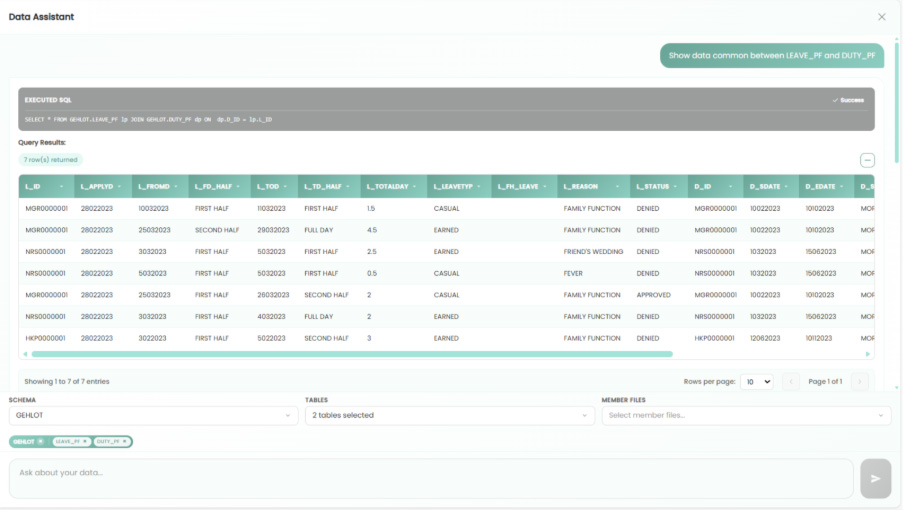This screenshot has height=510, width=903.
Task: Click the user message about LEAVE_PF and DUTY_PF
Action: (x=771, y=56)
